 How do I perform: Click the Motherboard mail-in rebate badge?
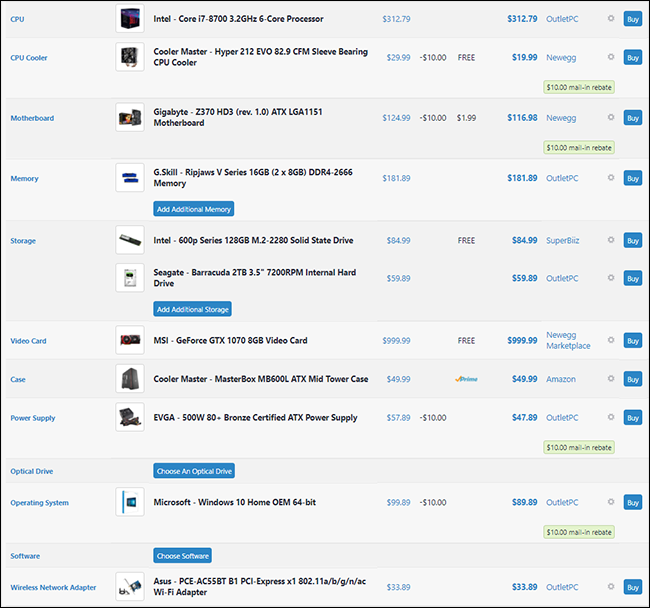point(579,148)
